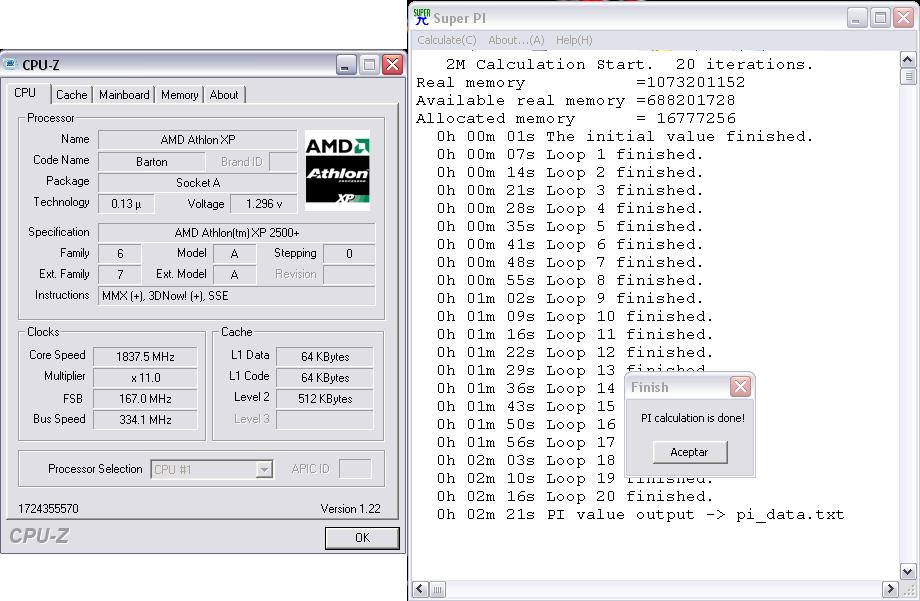920x601 pixels.
Task: Click the L1 Data value '64 KBytes'
Action: (x=324, y=356)
